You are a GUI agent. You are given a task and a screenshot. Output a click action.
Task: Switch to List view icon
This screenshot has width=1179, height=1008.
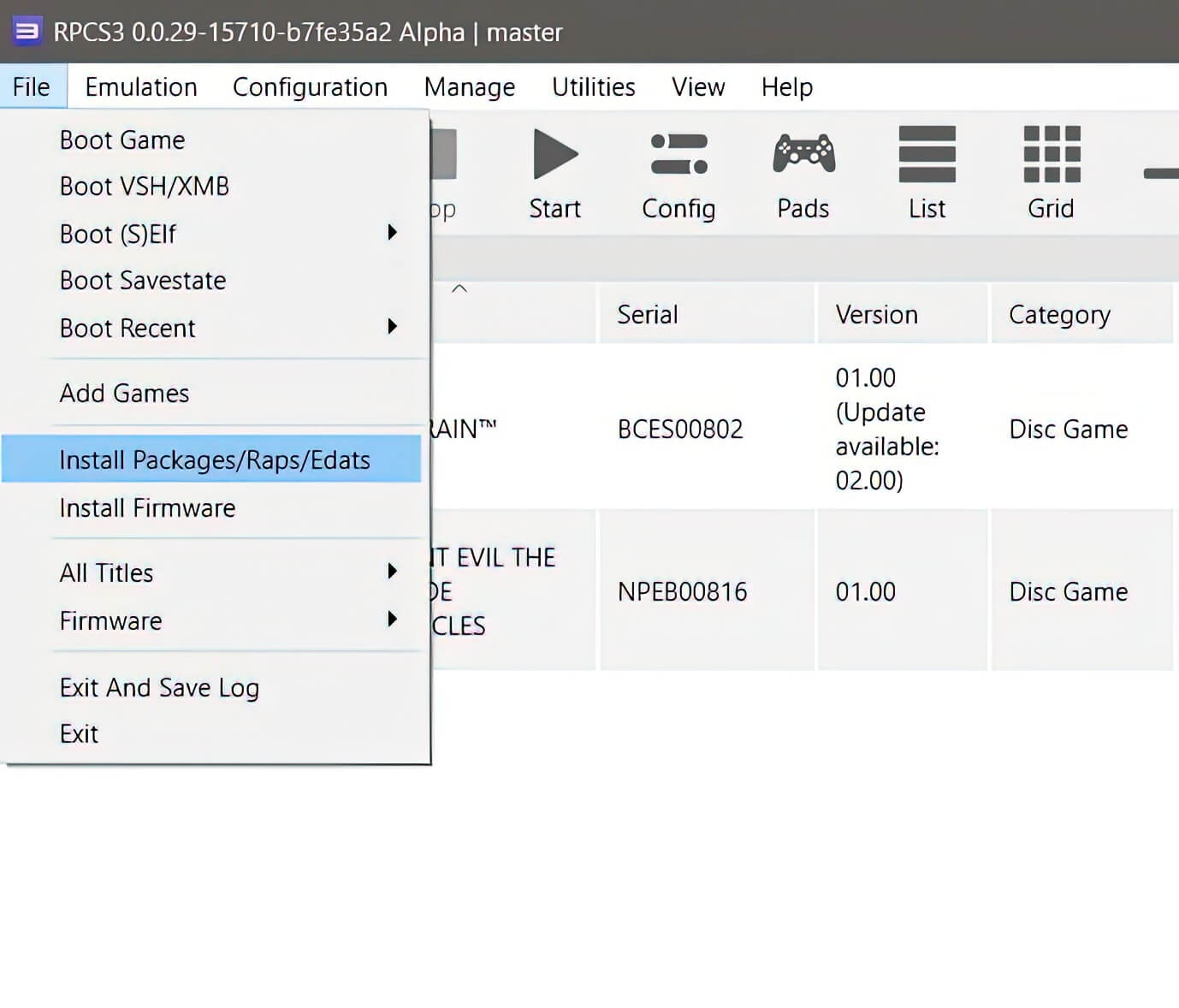pyautogui.click(x=927, y=155)
